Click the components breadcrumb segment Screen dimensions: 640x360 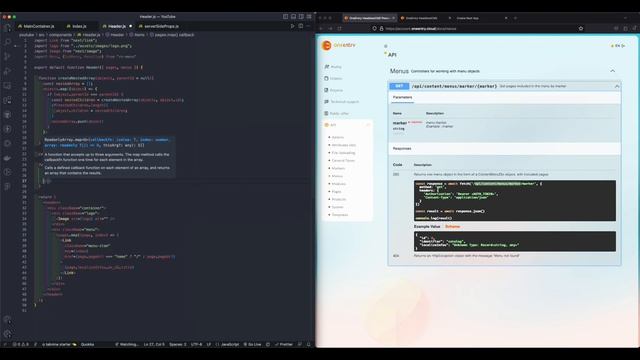pyautogui.click(x=60, y=35)
